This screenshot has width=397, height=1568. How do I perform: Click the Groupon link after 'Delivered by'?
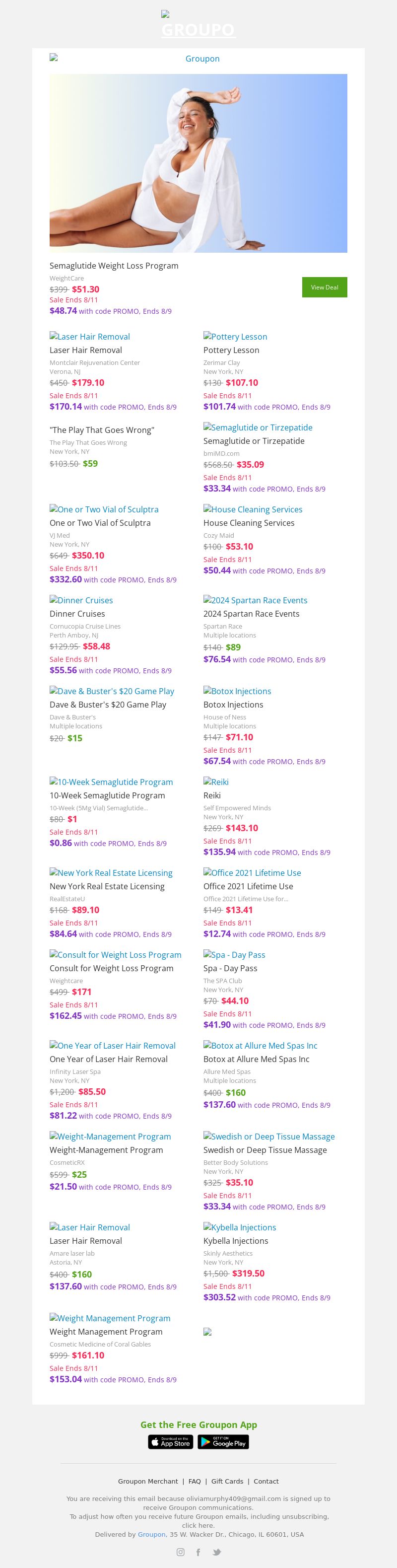tap(151, 1534)
